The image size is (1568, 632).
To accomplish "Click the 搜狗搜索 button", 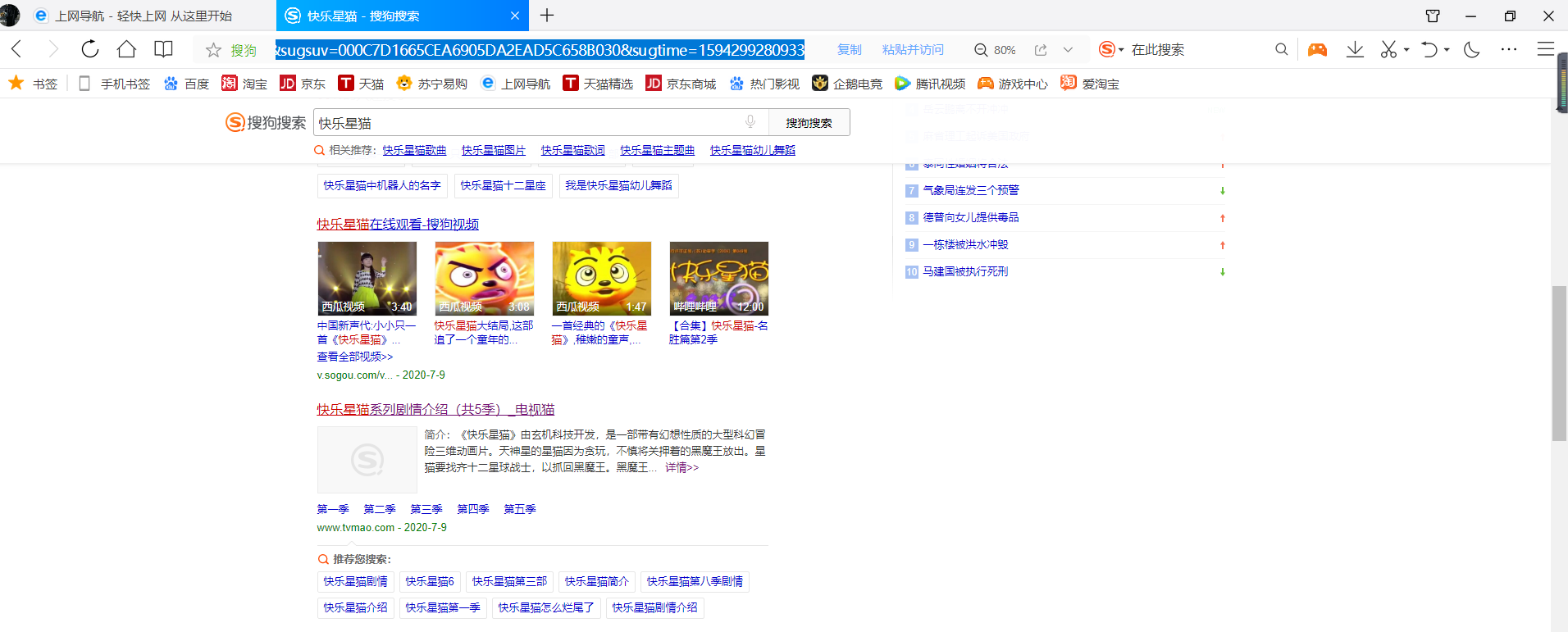I will [x=809, y=122].
